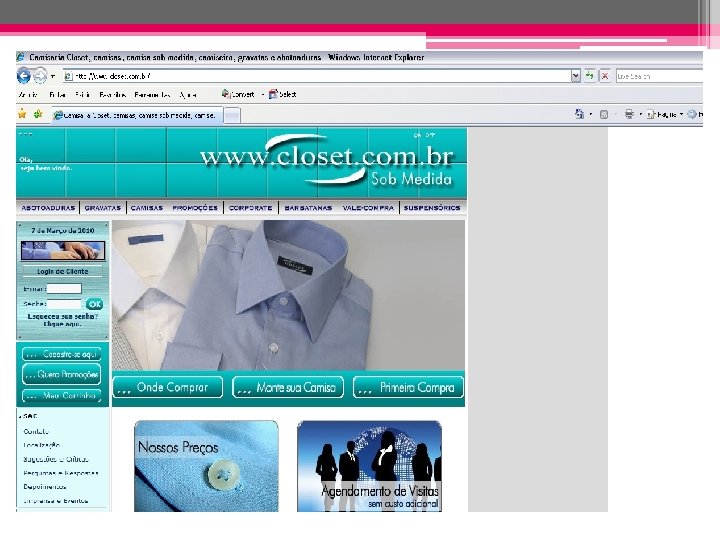Click the Convert toolbar button
The image size is (720, 540).
point(238,95)
